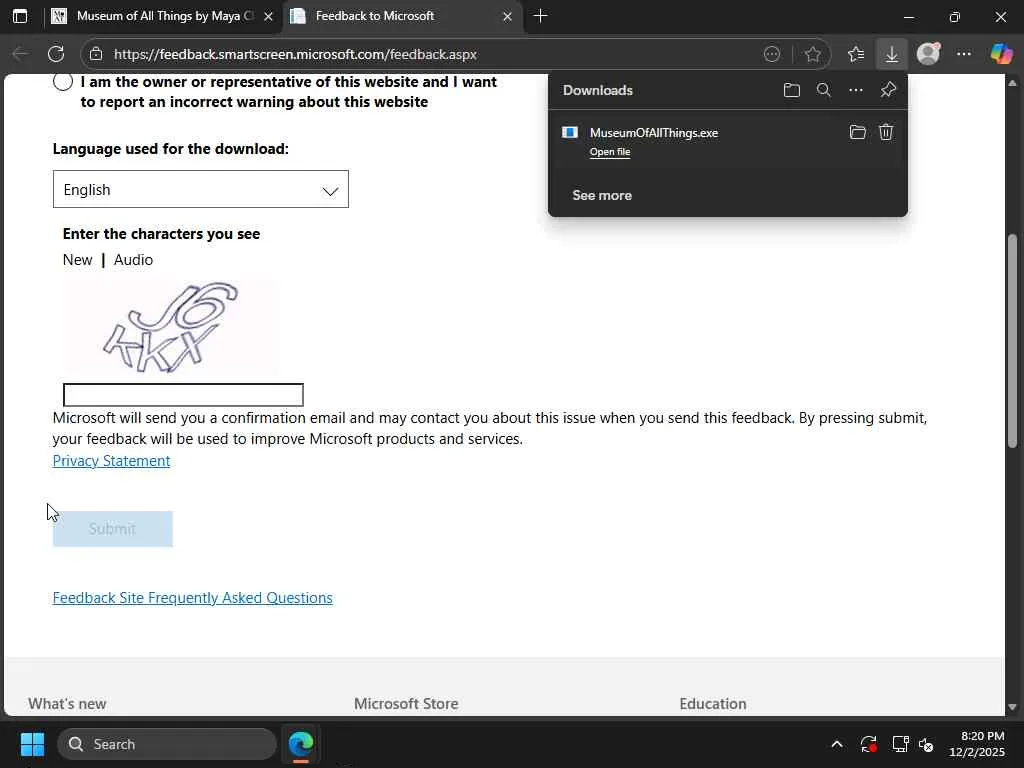
Task: Show hidden system tray icons
Action: 837,744
